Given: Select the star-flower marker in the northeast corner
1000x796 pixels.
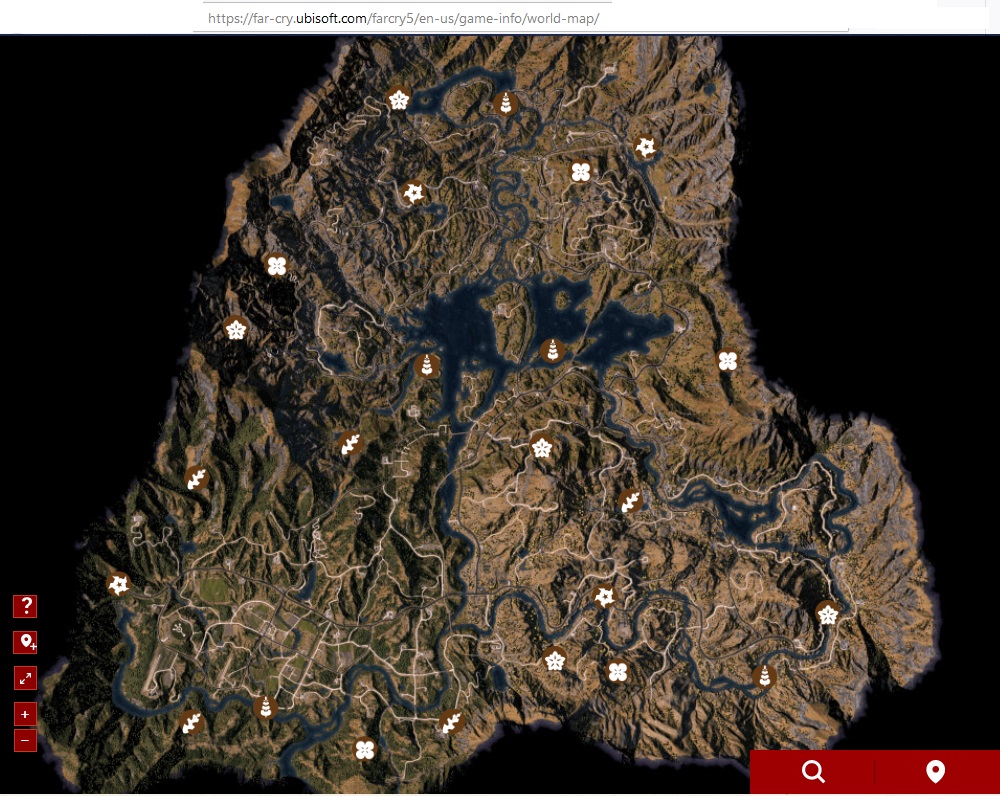Looking at the screenshot, I should [645, 147].
